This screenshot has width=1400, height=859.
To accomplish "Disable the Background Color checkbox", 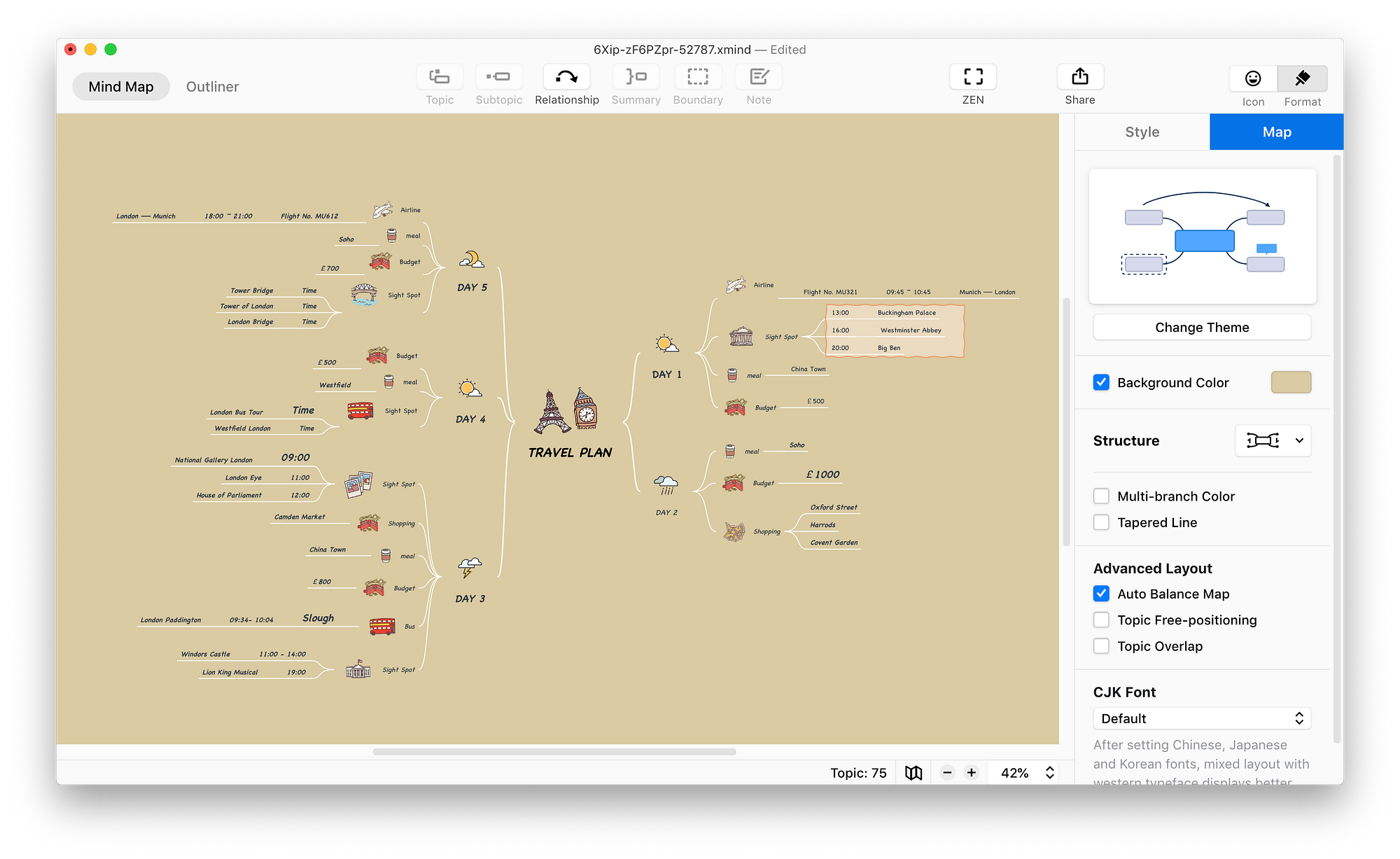I will pos(1101,382).
